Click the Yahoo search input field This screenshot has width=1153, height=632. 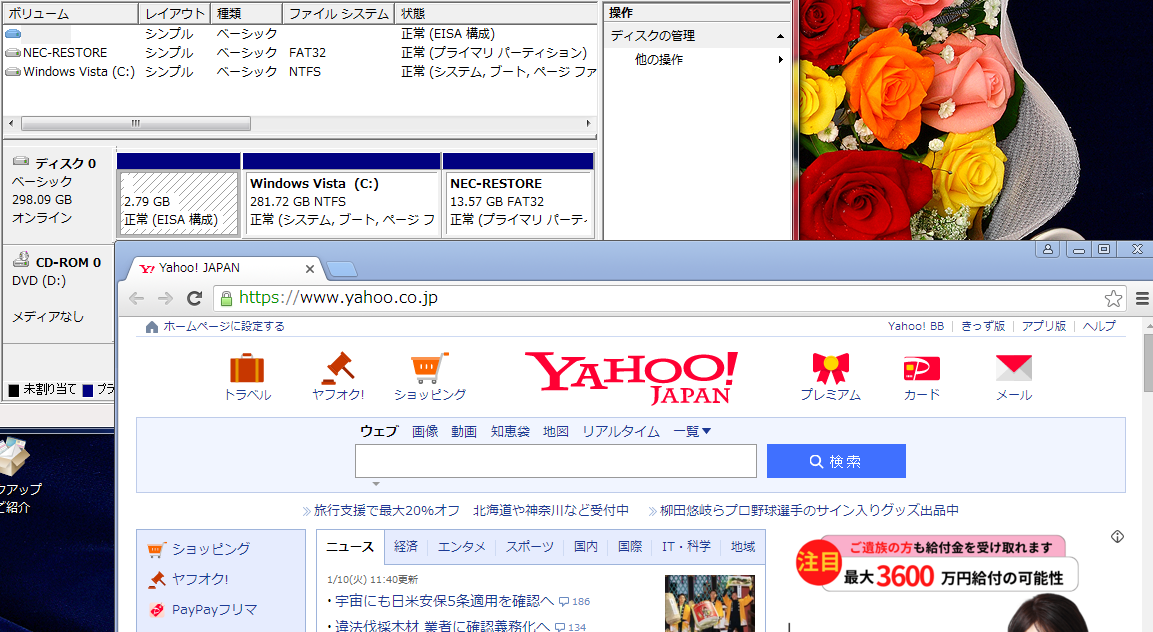coord(555,461)
